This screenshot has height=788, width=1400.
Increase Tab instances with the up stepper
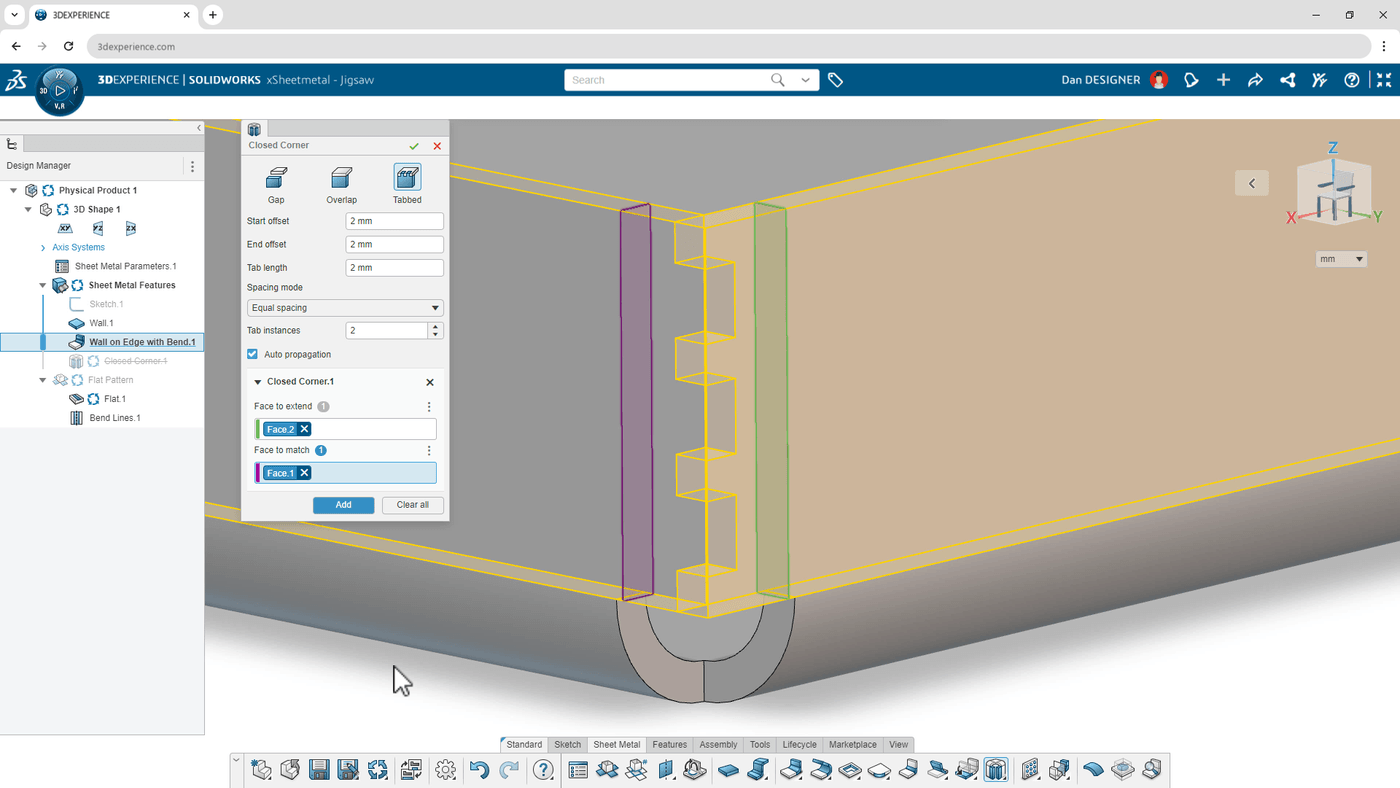point(435,325)
